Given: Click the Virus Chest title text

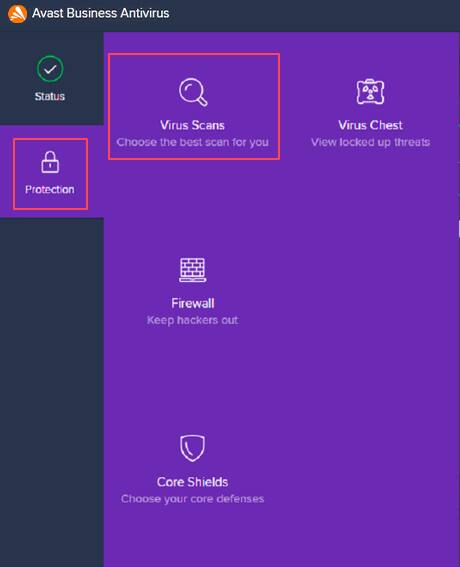Looking at the screenshot, I should point(370,125).
